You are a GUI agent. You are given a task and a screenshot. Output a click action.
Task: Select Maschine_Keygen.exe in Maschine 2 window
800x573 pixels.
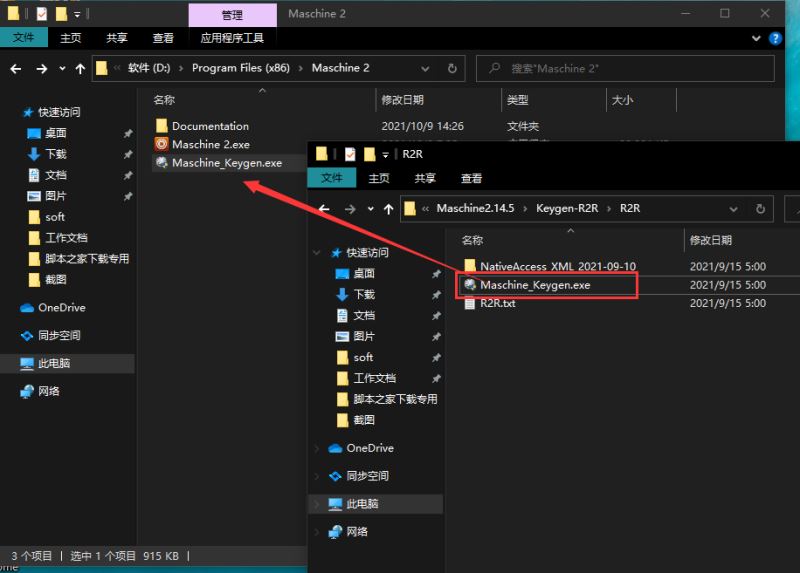coord(227,163)
